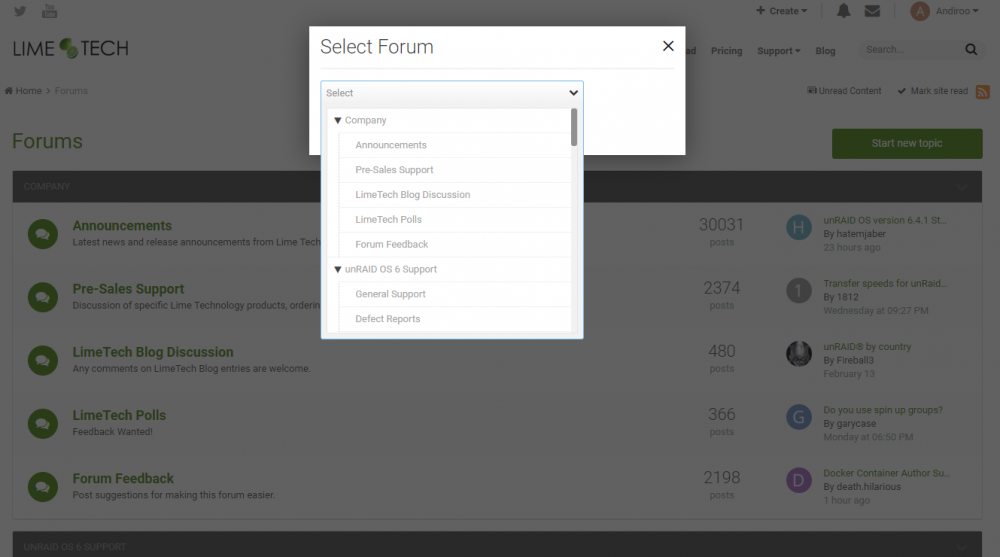
Task: Click Forums breadcrumb
Action: (71, 91)
